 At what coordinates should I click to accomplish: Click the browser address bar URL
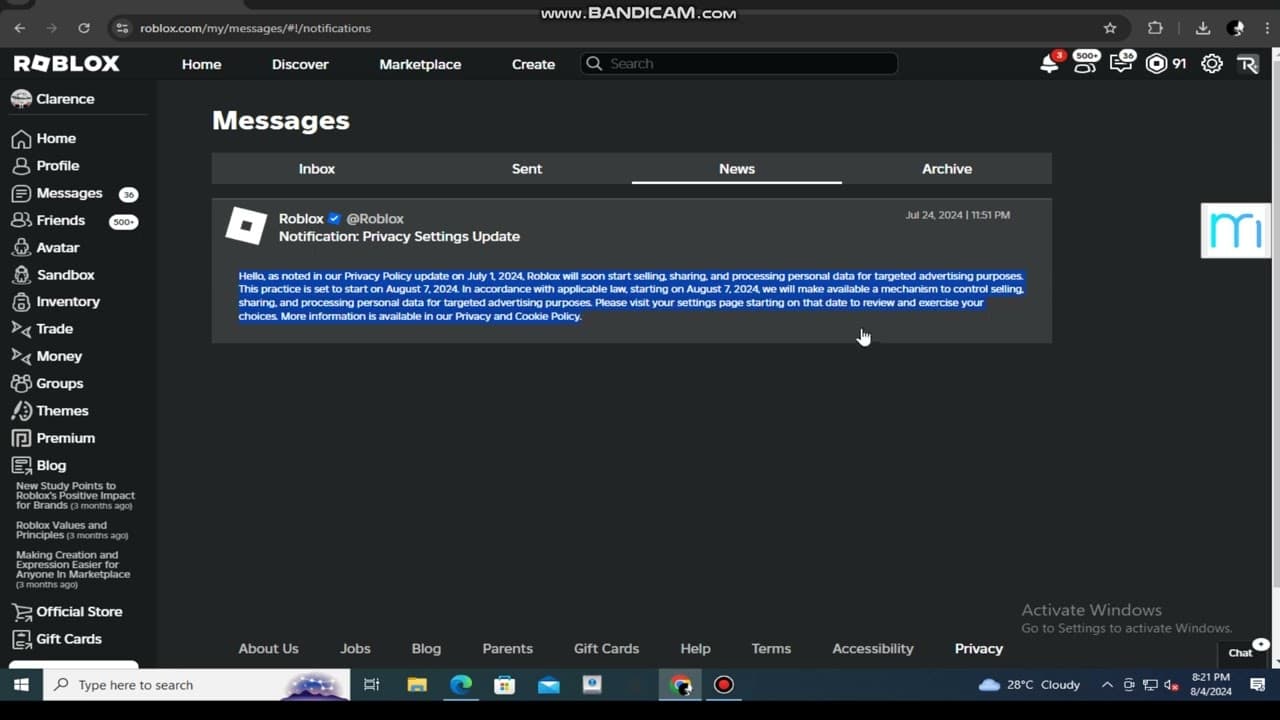pyautogui.click(x=255, y=28)
